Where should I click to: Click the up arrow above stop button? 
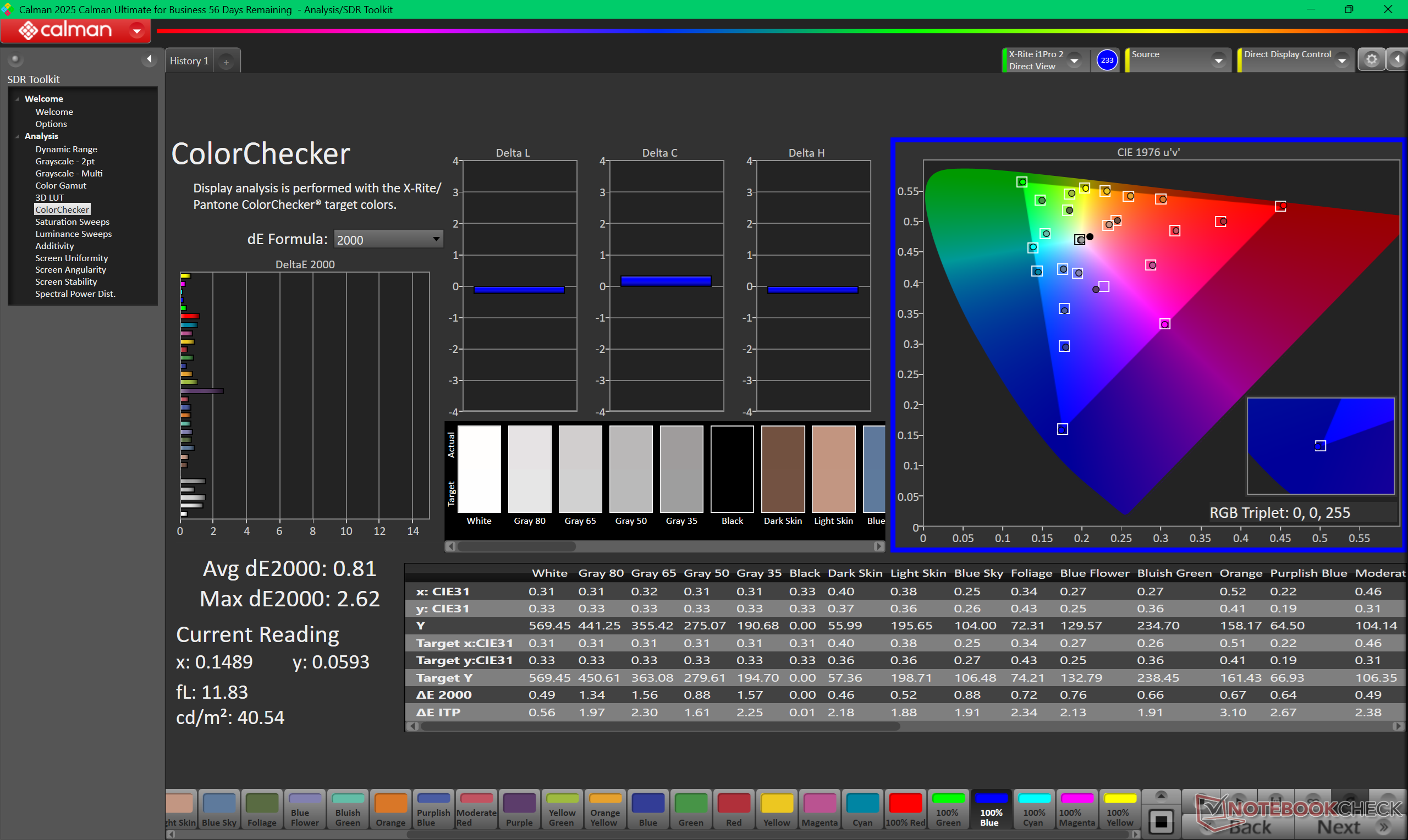click(1160, 796)
